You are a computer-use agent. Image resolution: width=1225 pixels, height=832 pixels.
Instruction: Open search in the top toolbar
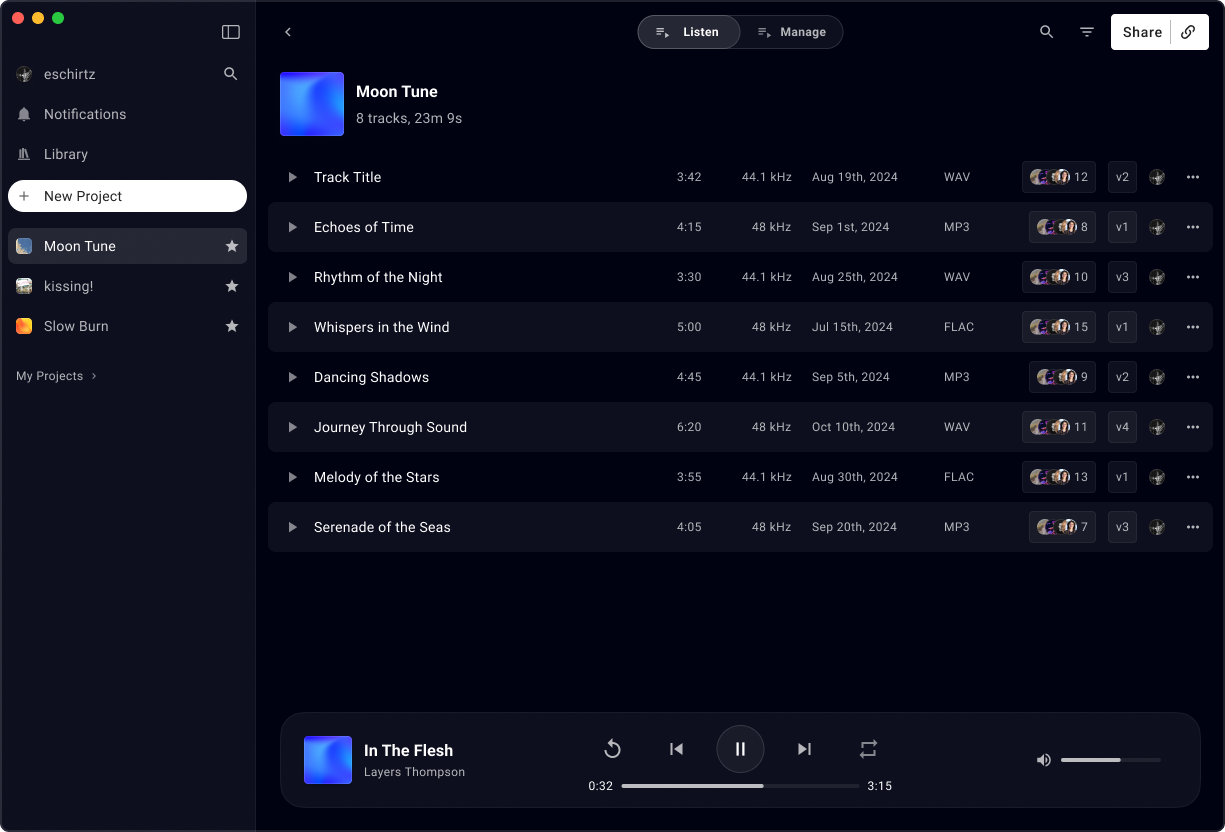click(1046, 32)
